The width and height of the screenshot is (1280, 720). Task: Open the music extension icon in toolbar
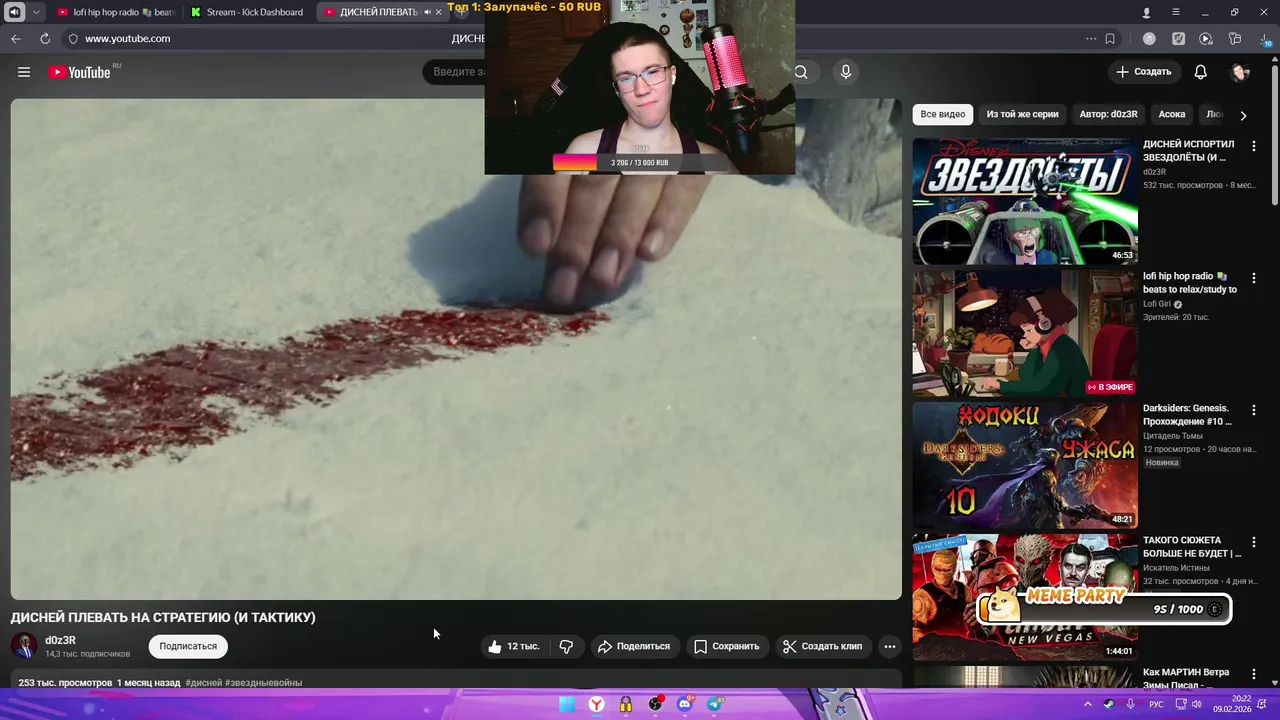(x=1149, y=39)
